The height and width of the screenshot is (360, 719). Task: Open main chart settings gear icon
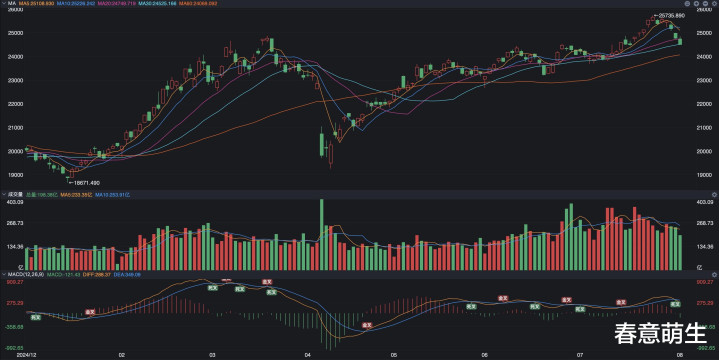714,4
